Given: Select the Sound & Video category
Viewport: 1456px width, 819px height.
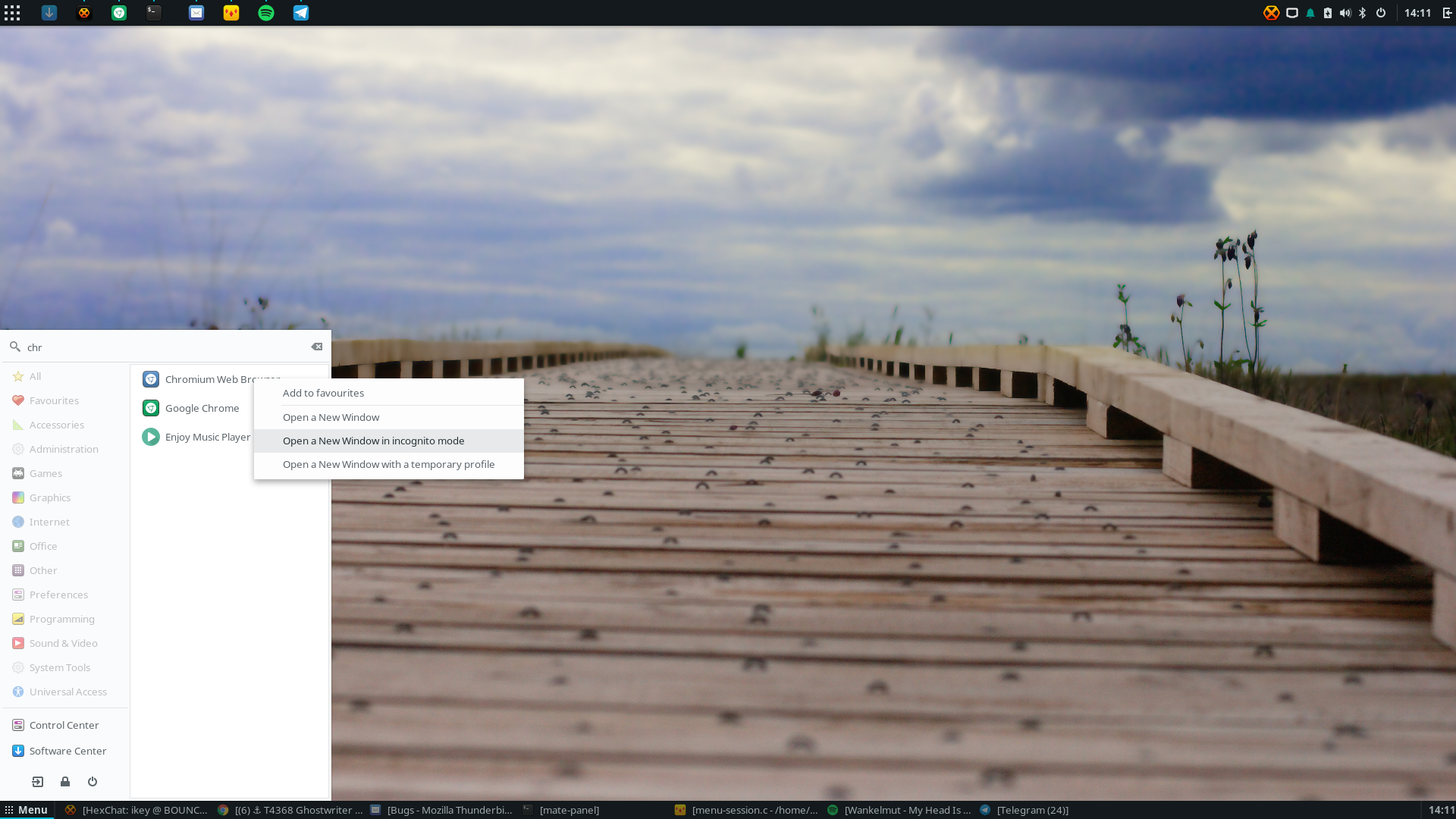Looking at the screenshot, I should pos(65,643).
